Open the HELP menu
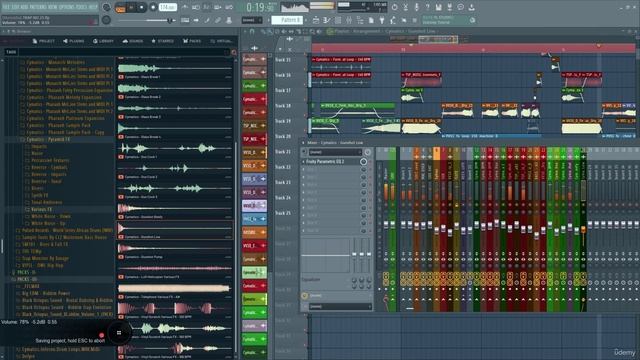The width and height of the screenshot is (640, 360). pos(93,7)
